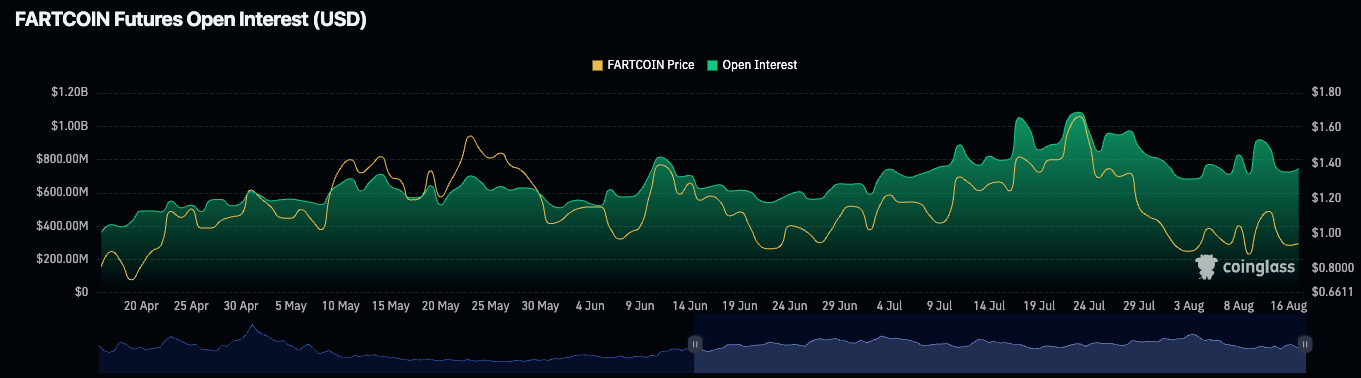Viewport: 1361px width, 378px height.
Task: Click the $0 left axis label
Action: coord(81,292)
